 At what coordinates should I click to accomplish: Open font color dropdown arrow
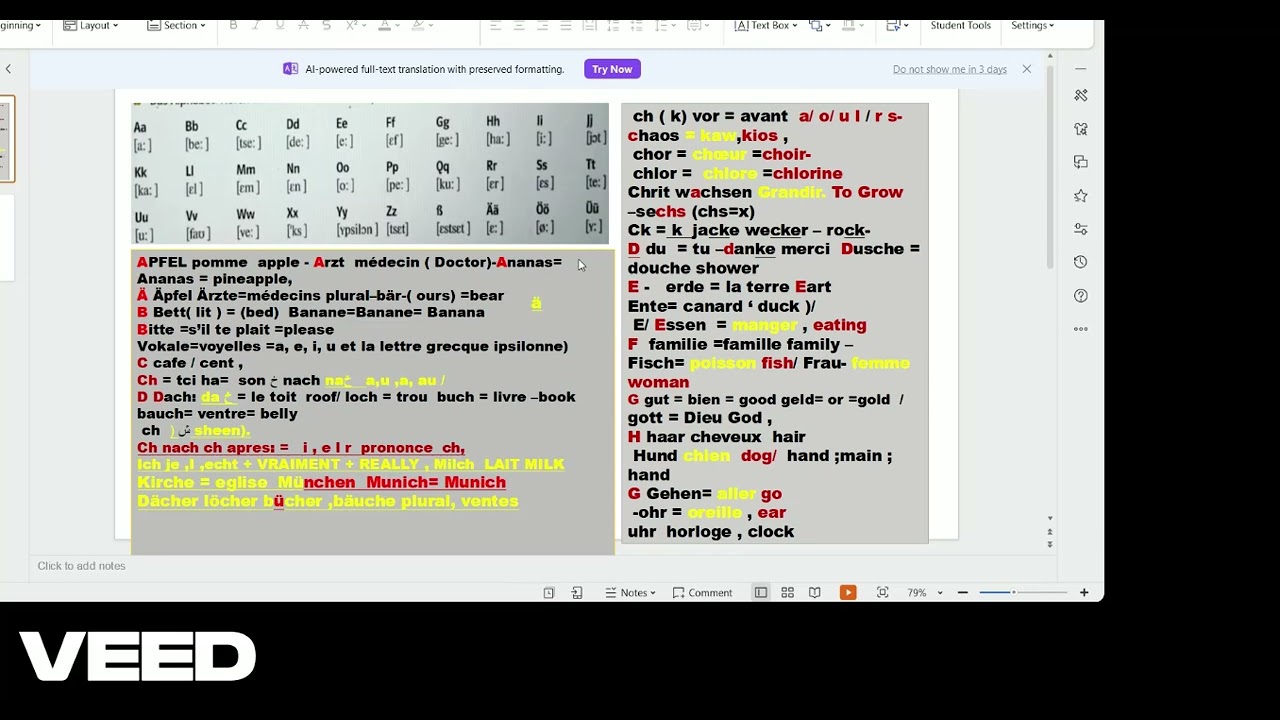click(397, 25)
